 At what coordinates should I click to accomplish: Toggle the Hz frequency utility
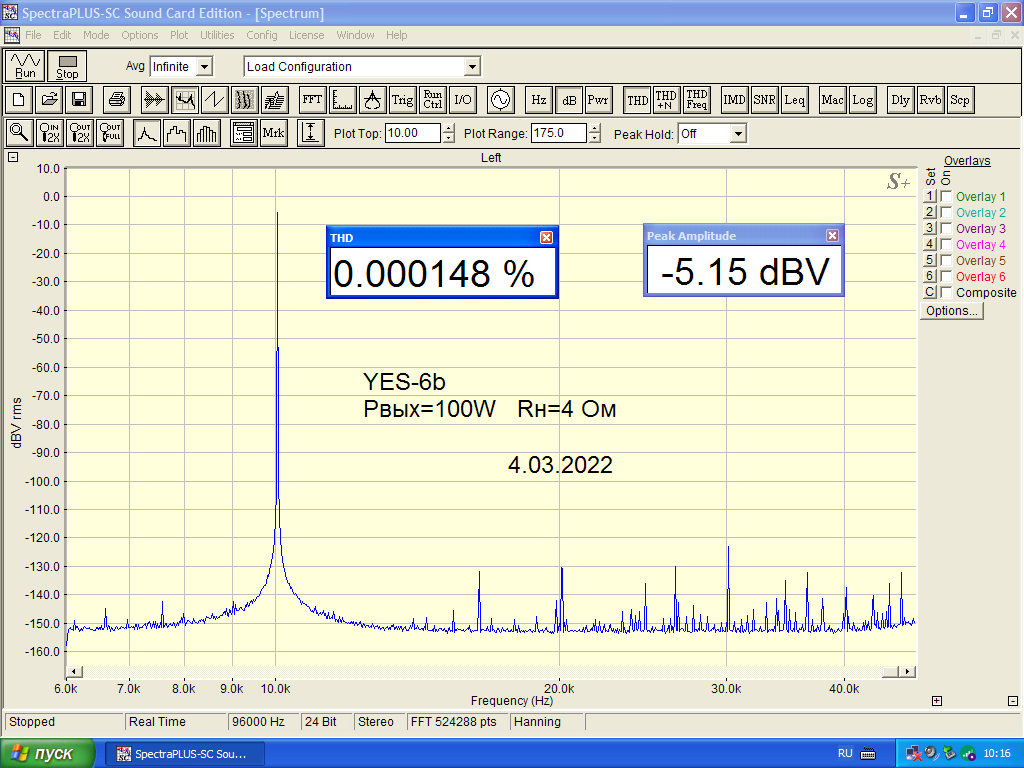(x=538, y=100)
